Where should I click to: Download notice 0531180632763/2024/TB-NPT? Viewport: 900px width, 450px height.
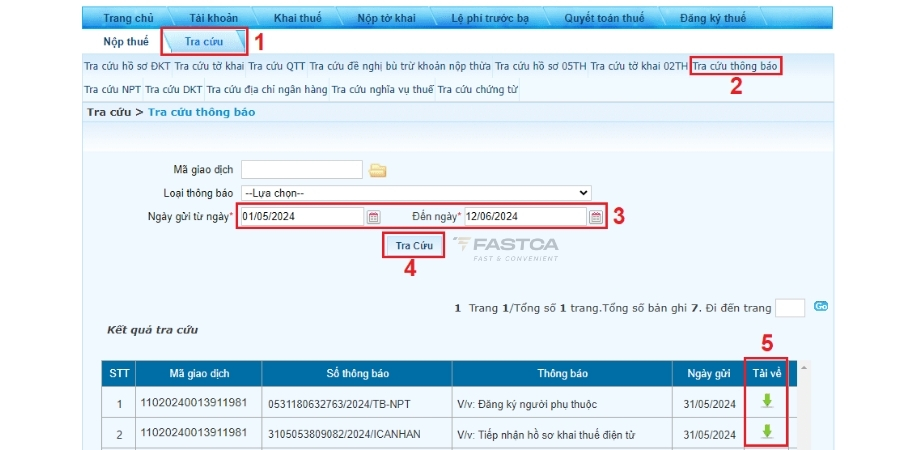pyautogui.click(x=767, y=401)
